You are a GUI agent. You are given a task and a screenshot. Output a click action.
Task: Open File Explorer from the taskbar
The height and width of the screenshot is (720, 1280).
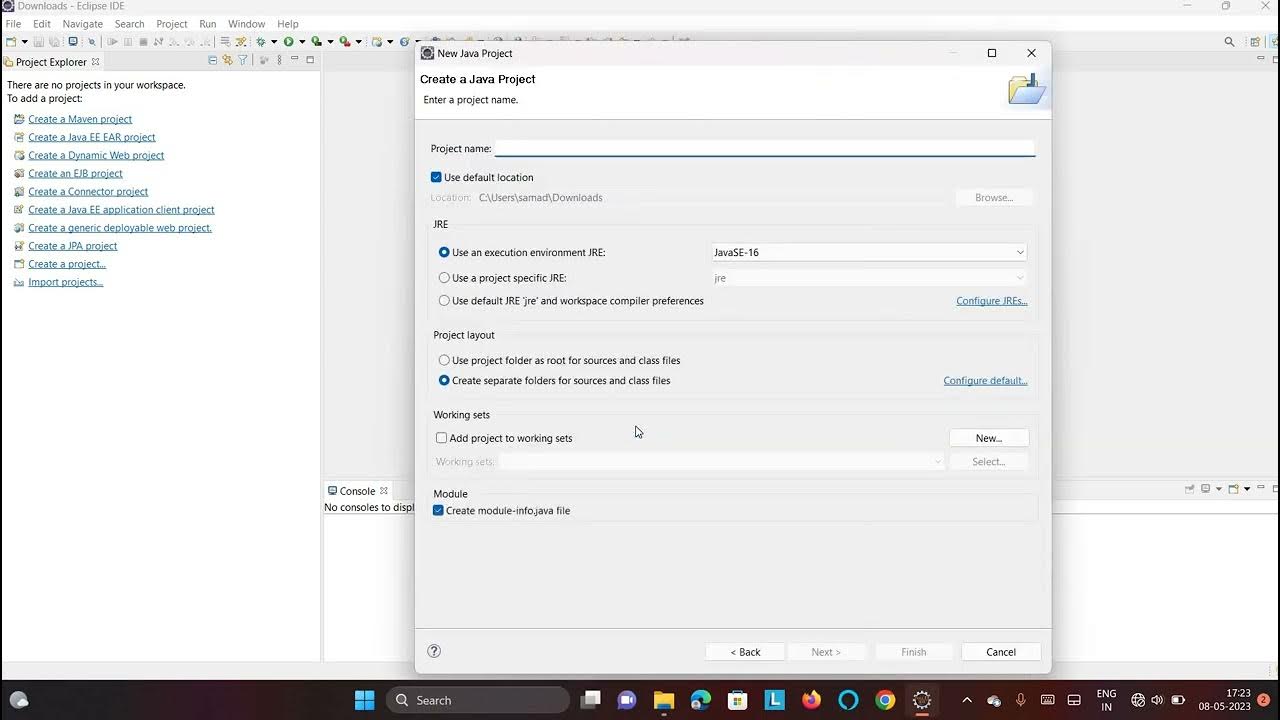coord(664,700)
